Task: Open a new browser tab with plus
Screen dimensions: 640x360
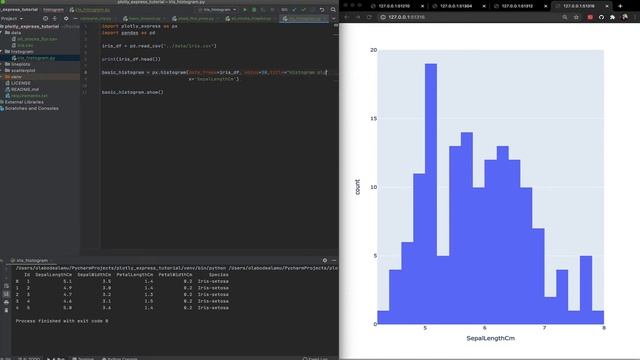Action: [620, 6]
